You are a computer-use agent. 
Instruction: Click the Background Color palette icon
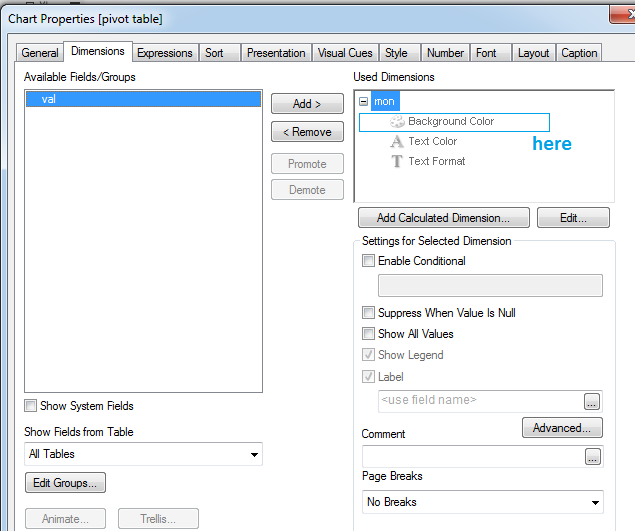pos(397,122)
